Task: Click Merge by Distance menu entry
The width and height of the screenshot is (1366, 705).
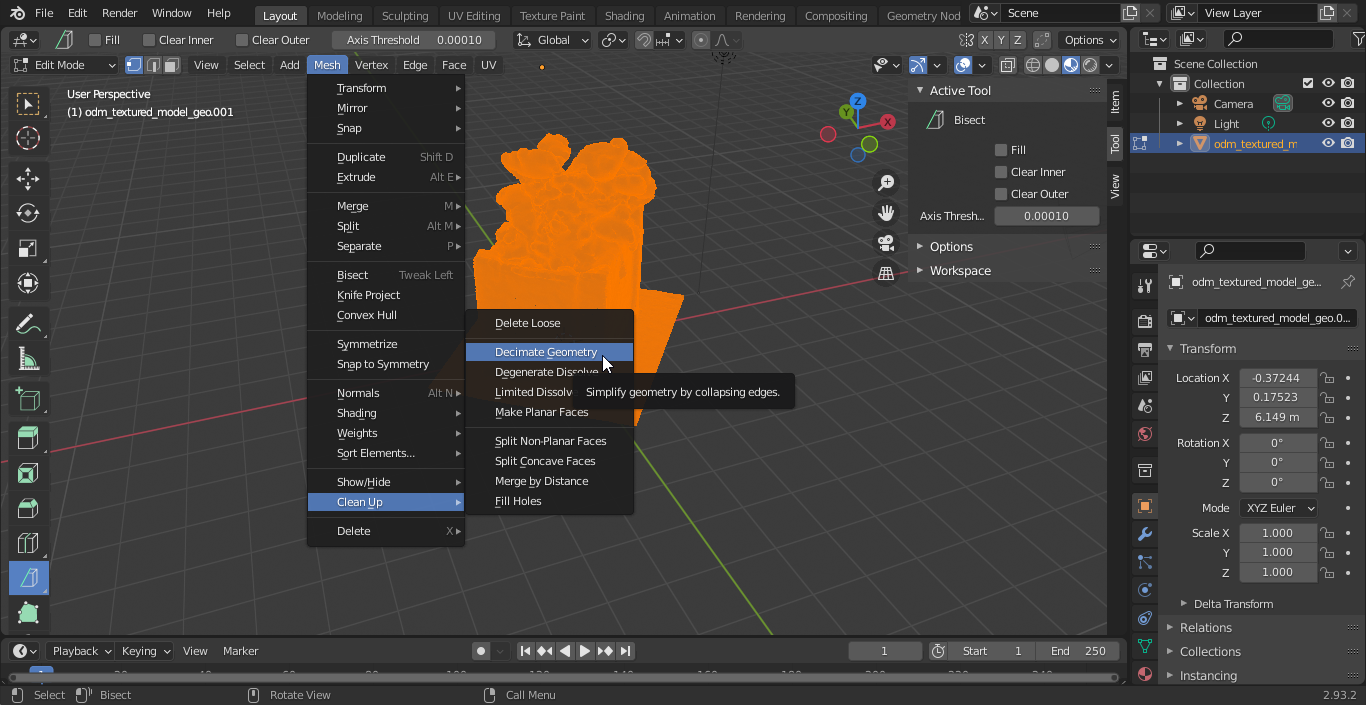Action: [541, 481]
